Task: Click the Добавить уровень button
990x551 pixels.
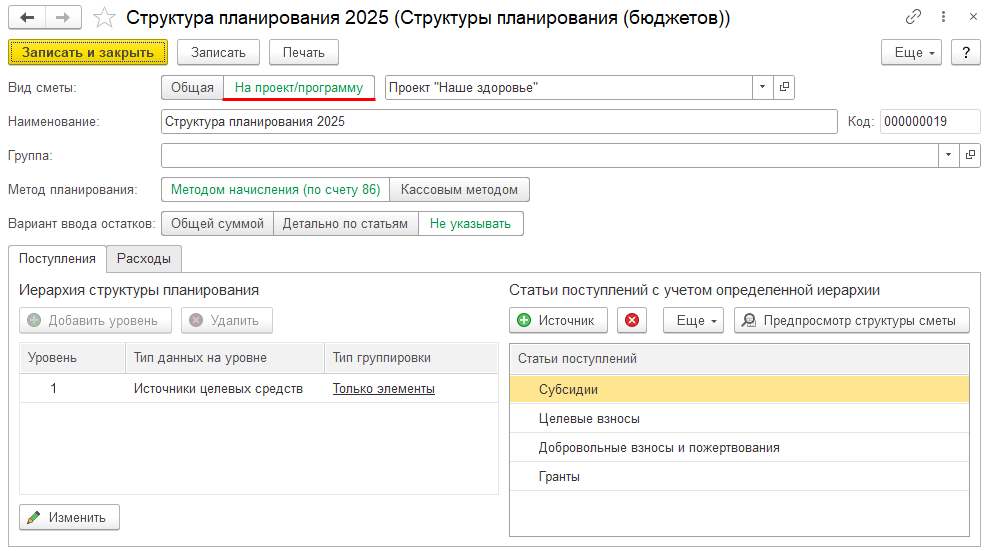Action: point(95,321)
